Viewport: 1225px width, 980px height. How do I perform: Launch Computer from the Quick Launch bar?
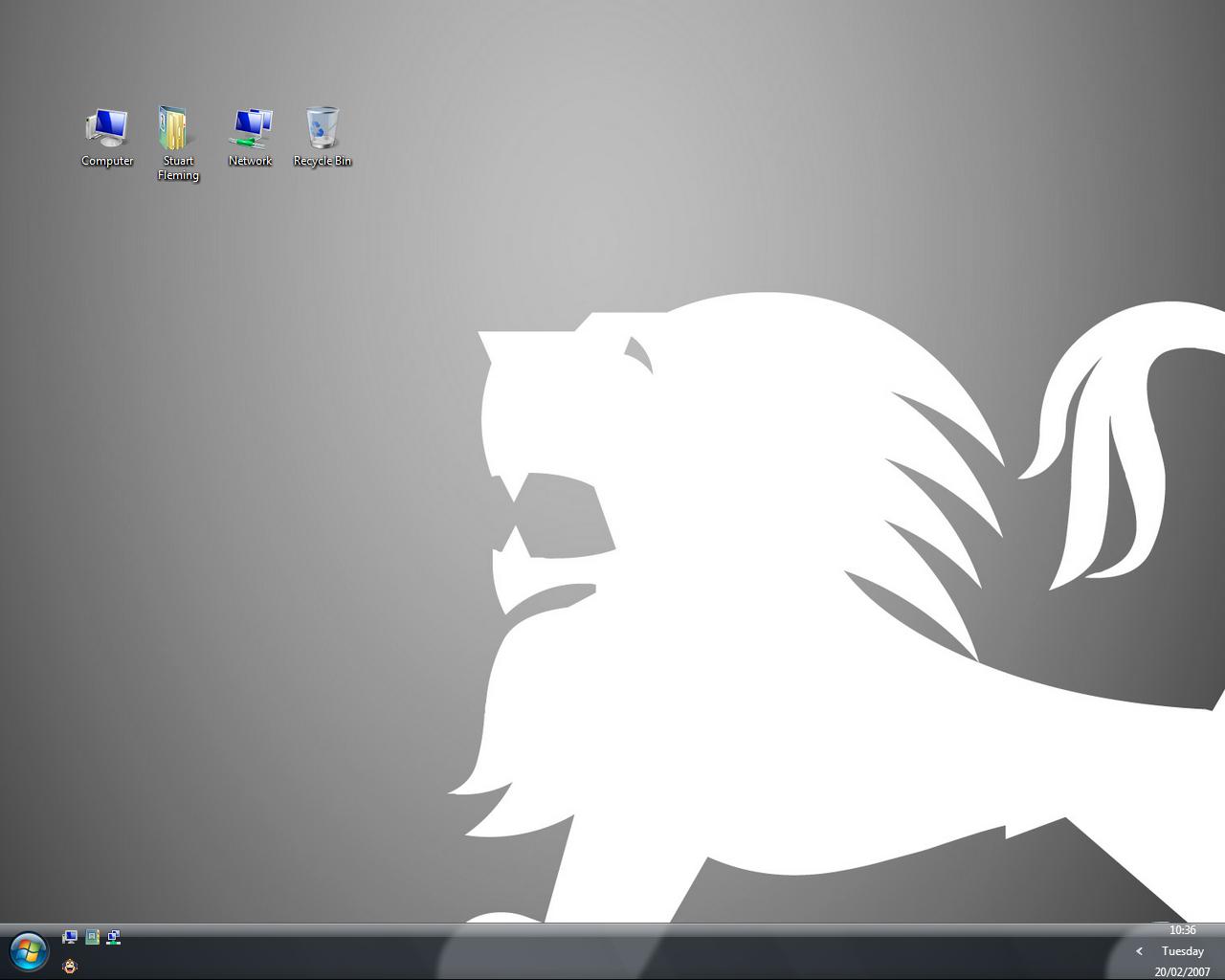70,937
